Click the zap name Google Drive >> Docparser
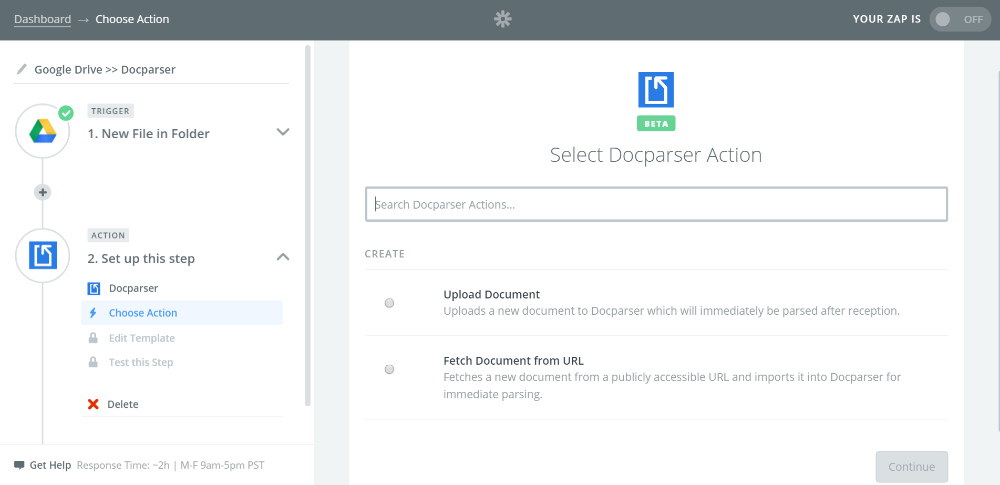 click(105, 70)
